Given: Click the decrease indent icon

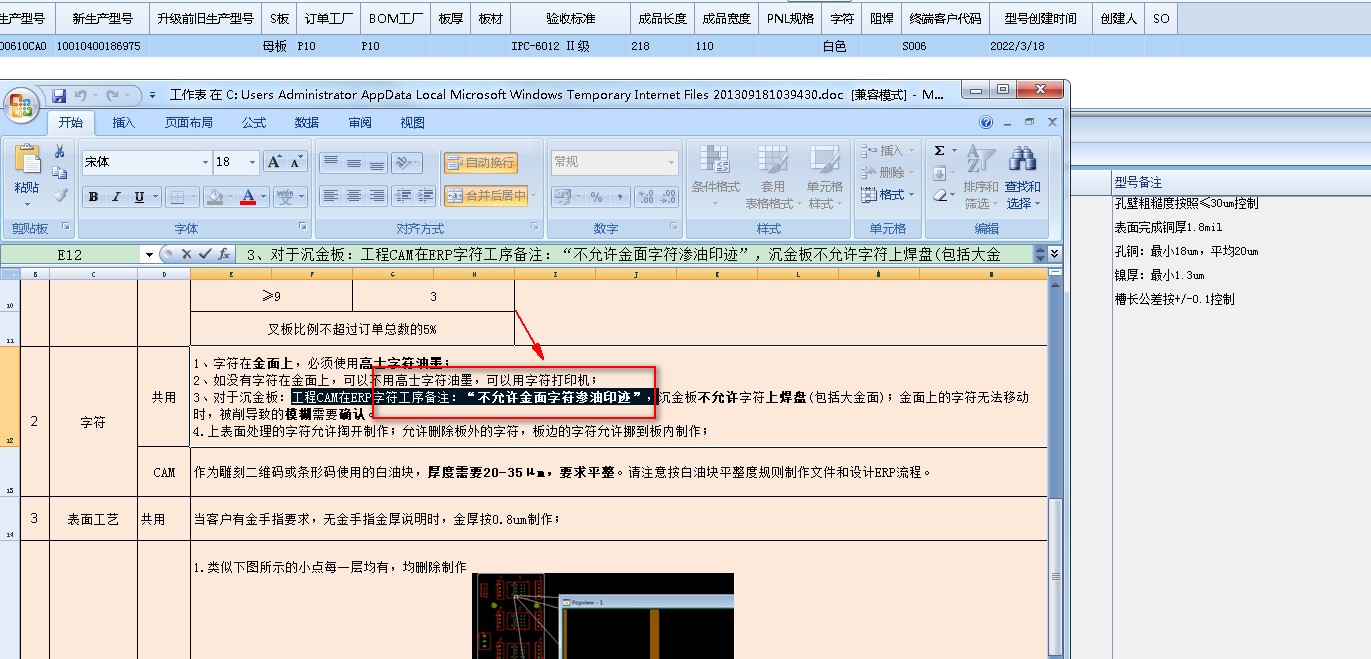Looking at the screenshot, I should (x=403, y=196).
